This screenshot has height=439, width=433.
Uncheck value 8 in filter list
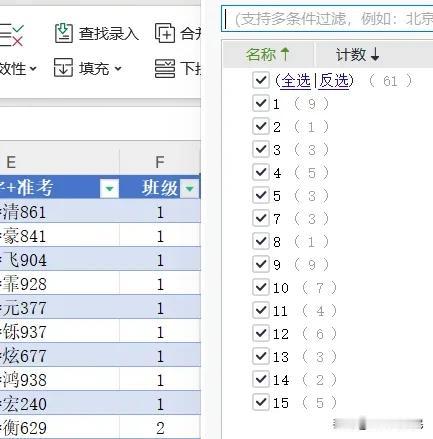[261, 241]
